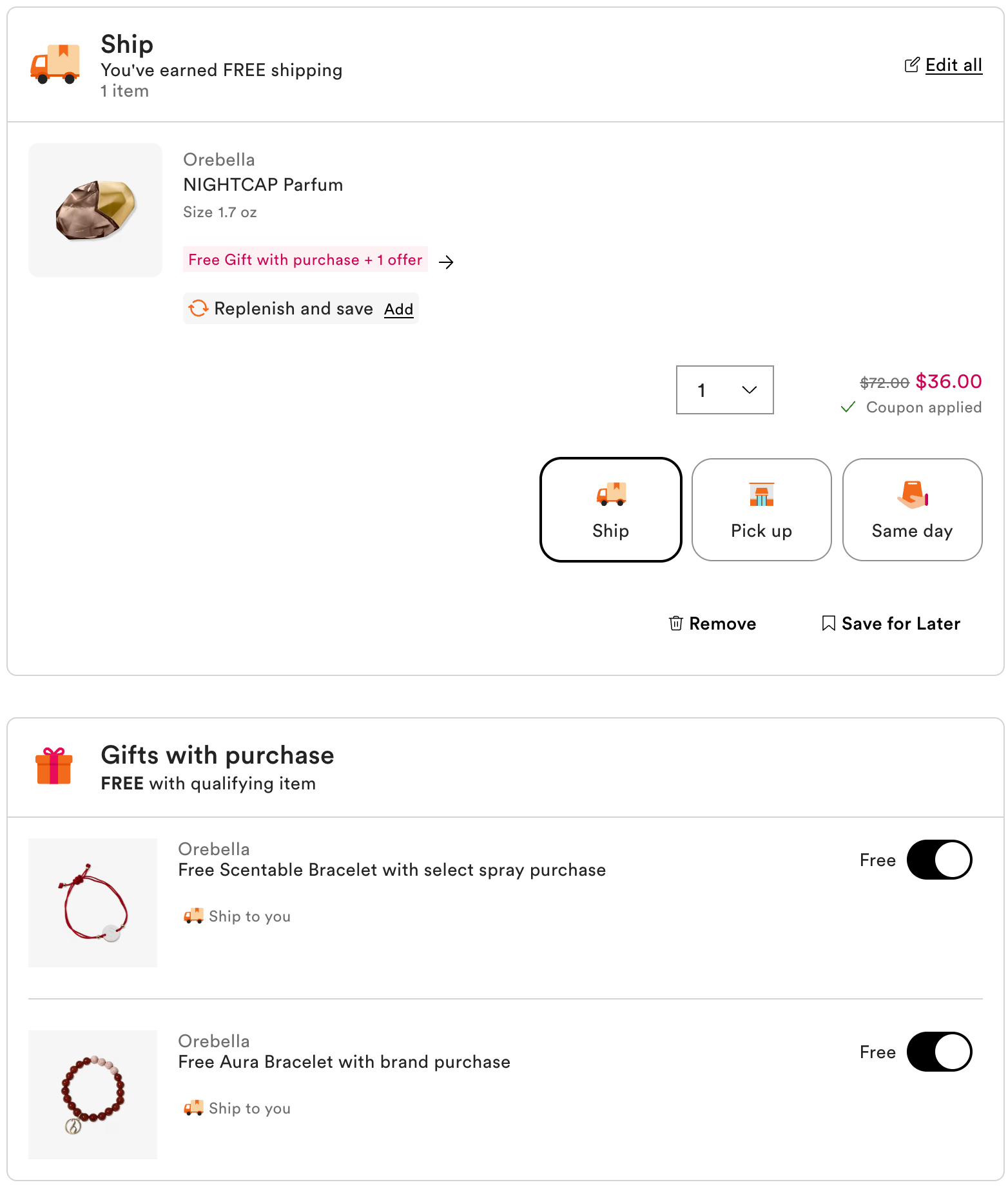Toggle off the Free Aura Bracelet gift

click(939, 1052)
